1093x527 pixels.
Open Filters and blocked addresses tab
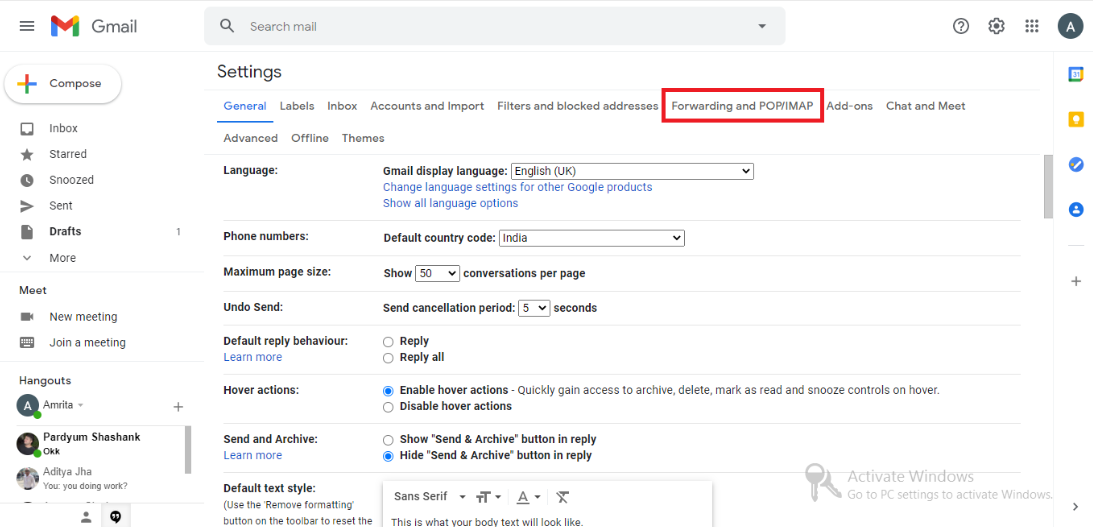pos(578,106)
